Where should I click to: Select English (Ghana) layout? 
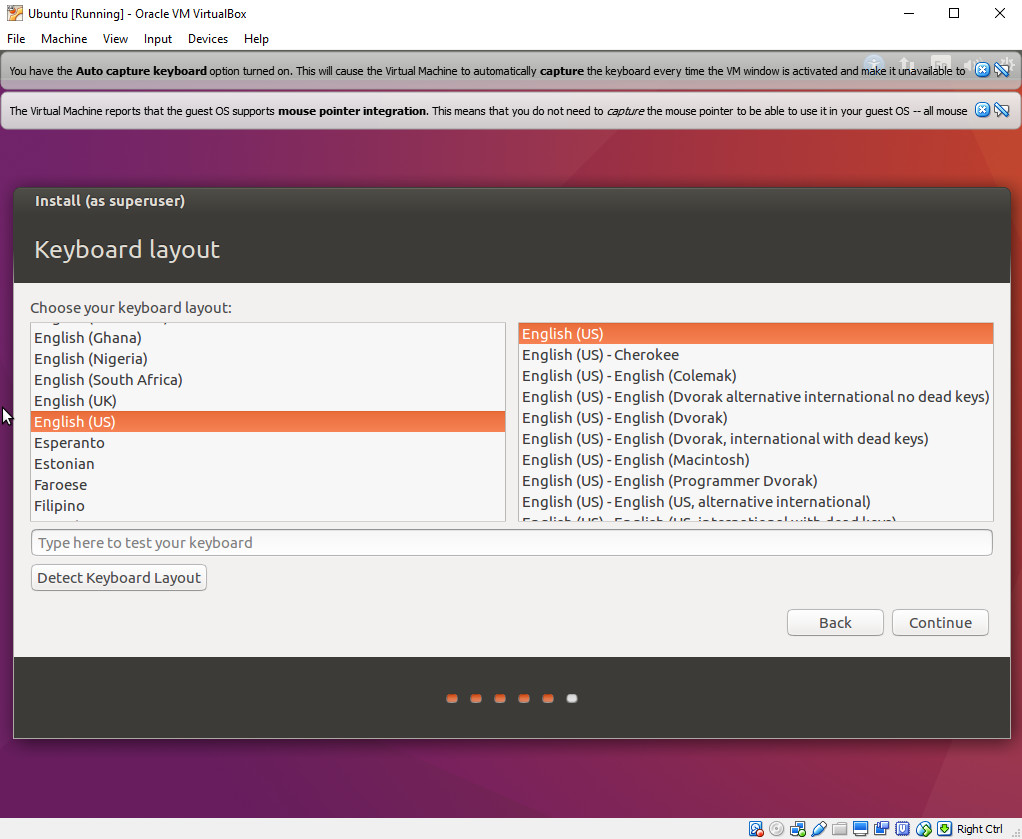268,338
